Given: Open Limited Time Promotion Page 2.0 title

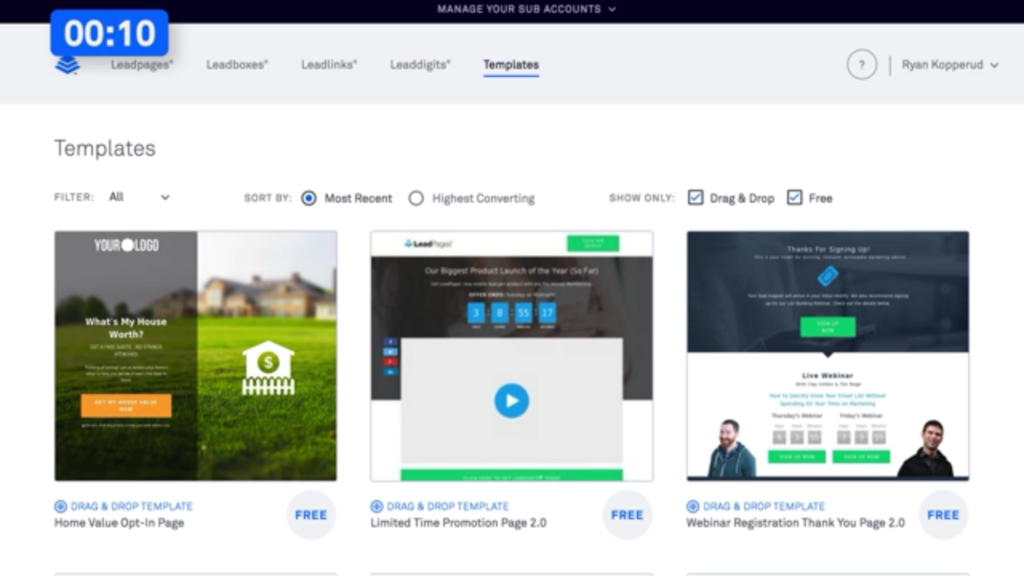Looking at the screenshot, I should [x=458, y=523].
